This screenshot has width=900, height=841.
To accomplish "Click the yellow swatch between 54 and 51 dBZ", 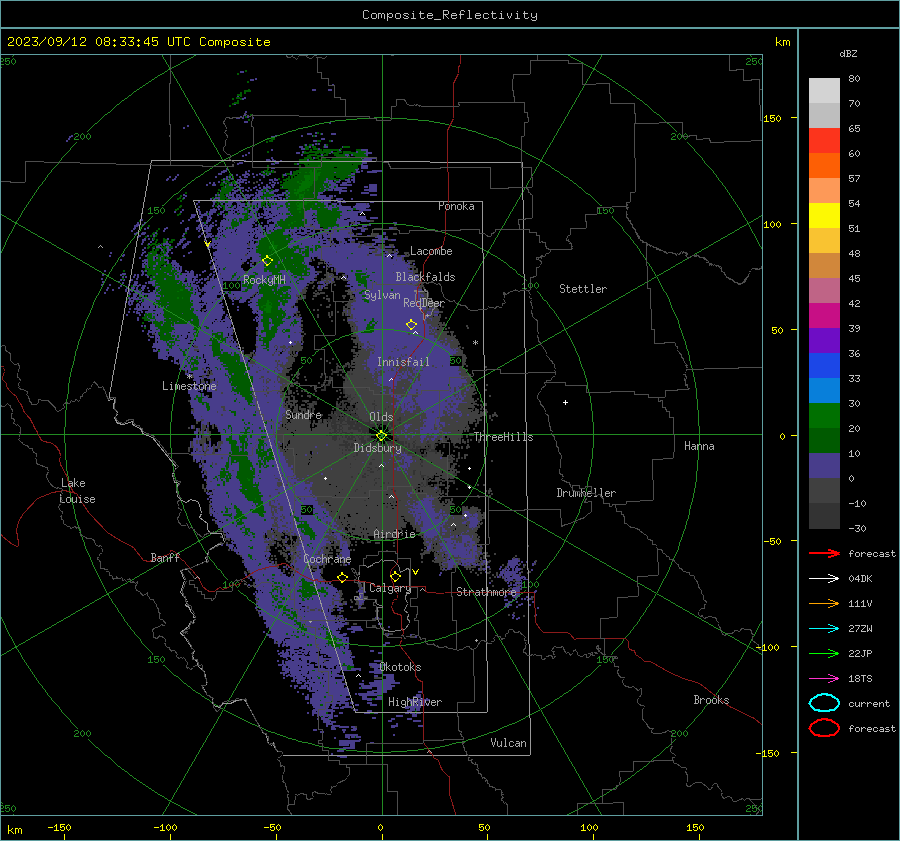I will pyautogui.click(x=824, y=216).
